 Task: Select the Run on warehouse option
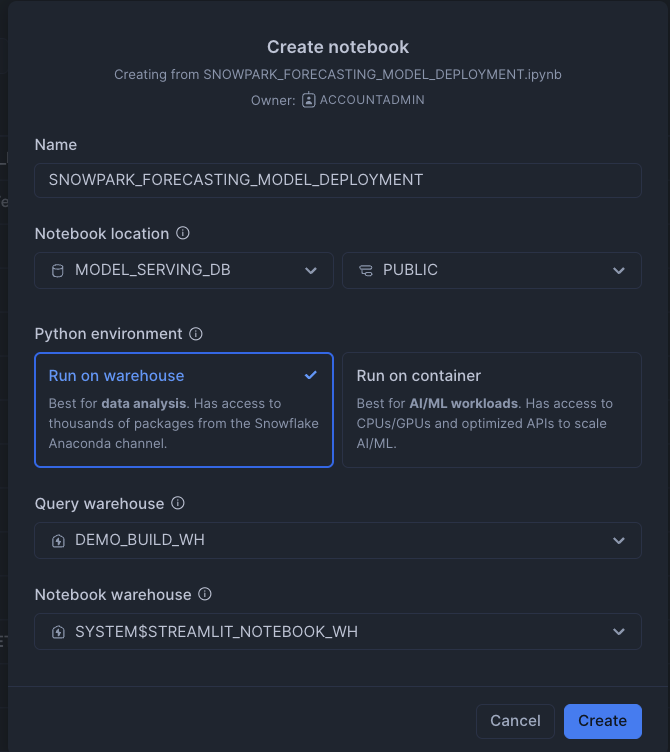[x=184, y=410]
